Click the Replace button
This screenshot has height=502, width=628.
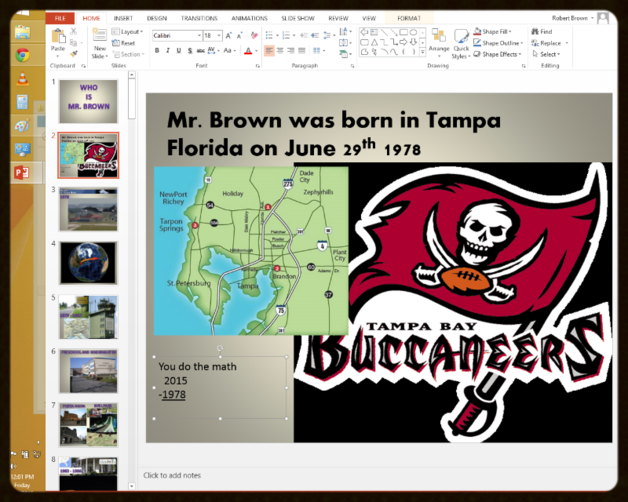[546, 43]
